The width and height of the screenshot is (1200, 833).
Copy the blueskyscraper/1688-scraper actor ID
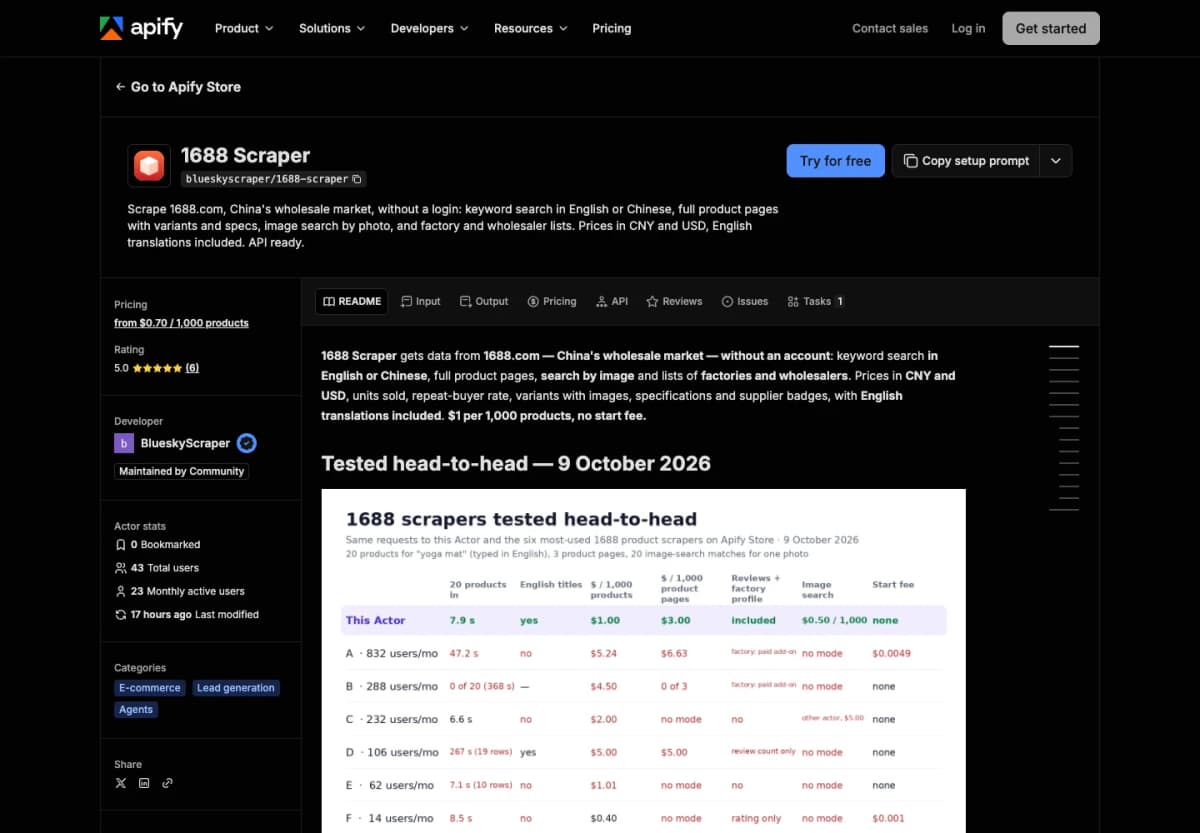tap(358, 179)
